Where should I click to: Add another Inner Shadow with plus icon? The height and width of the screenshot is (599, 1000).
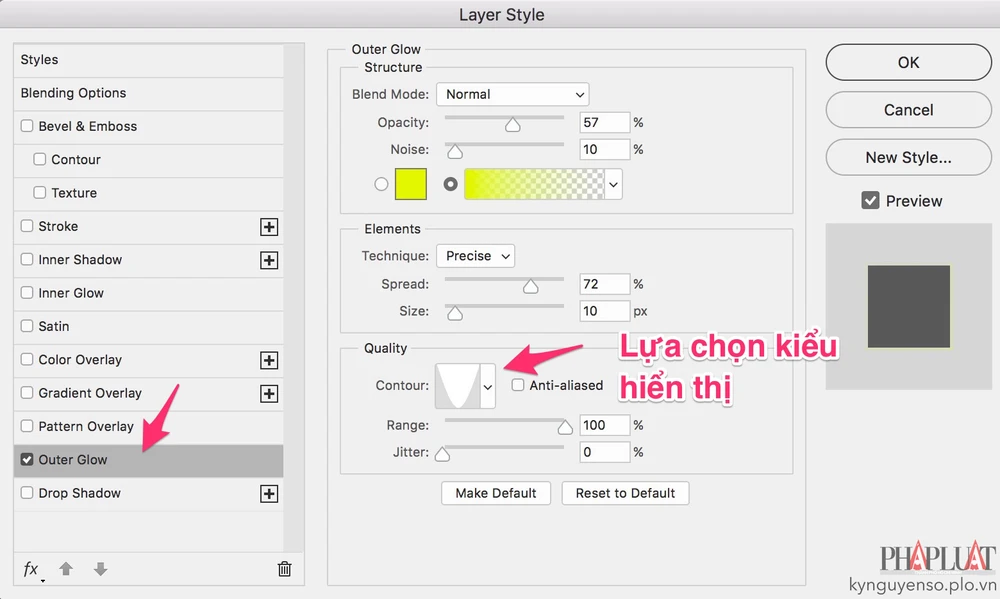268,260
